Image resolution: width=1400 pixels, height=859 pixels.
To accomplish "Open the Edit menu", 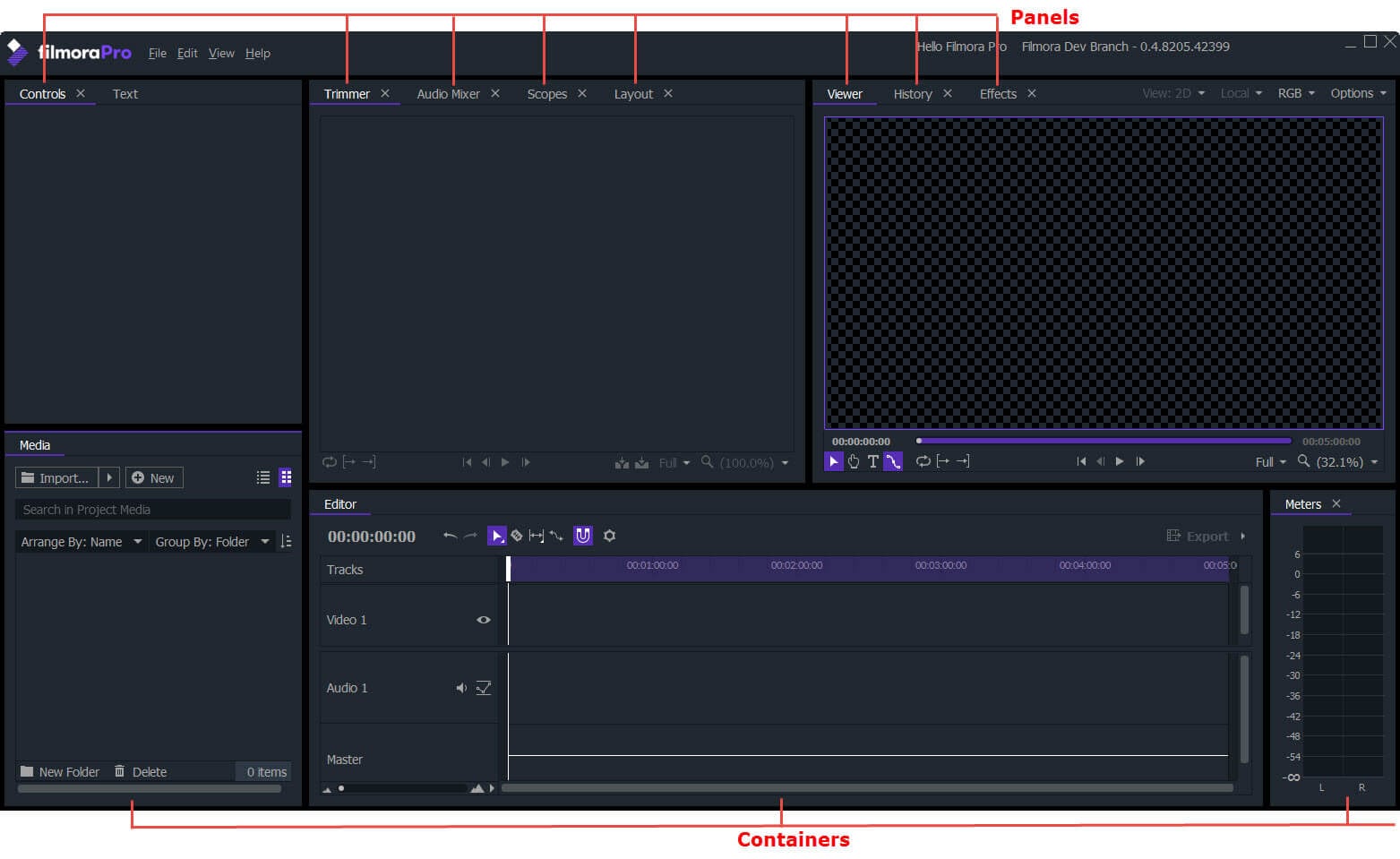I will click(187, 53).
